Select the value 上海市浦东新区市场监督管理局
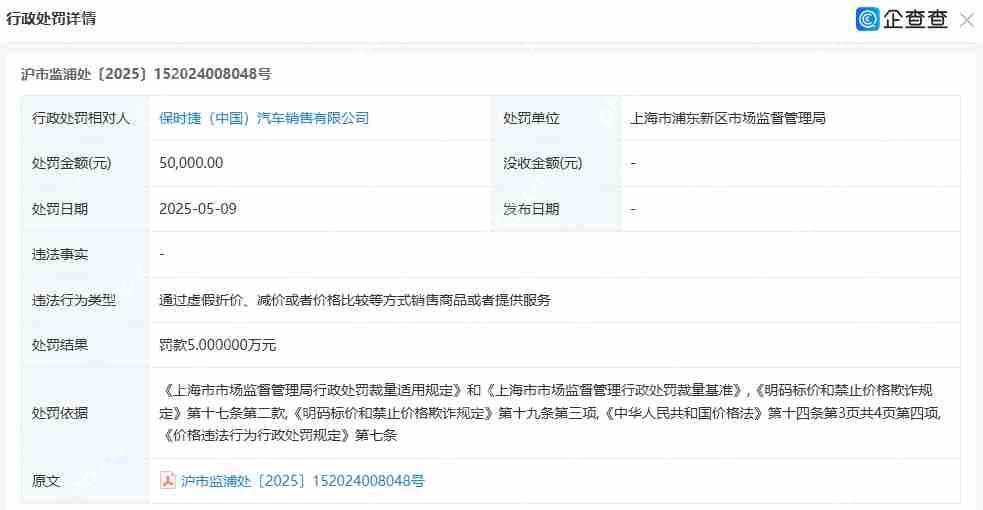 pyautogui.click(x=727, y=118)
